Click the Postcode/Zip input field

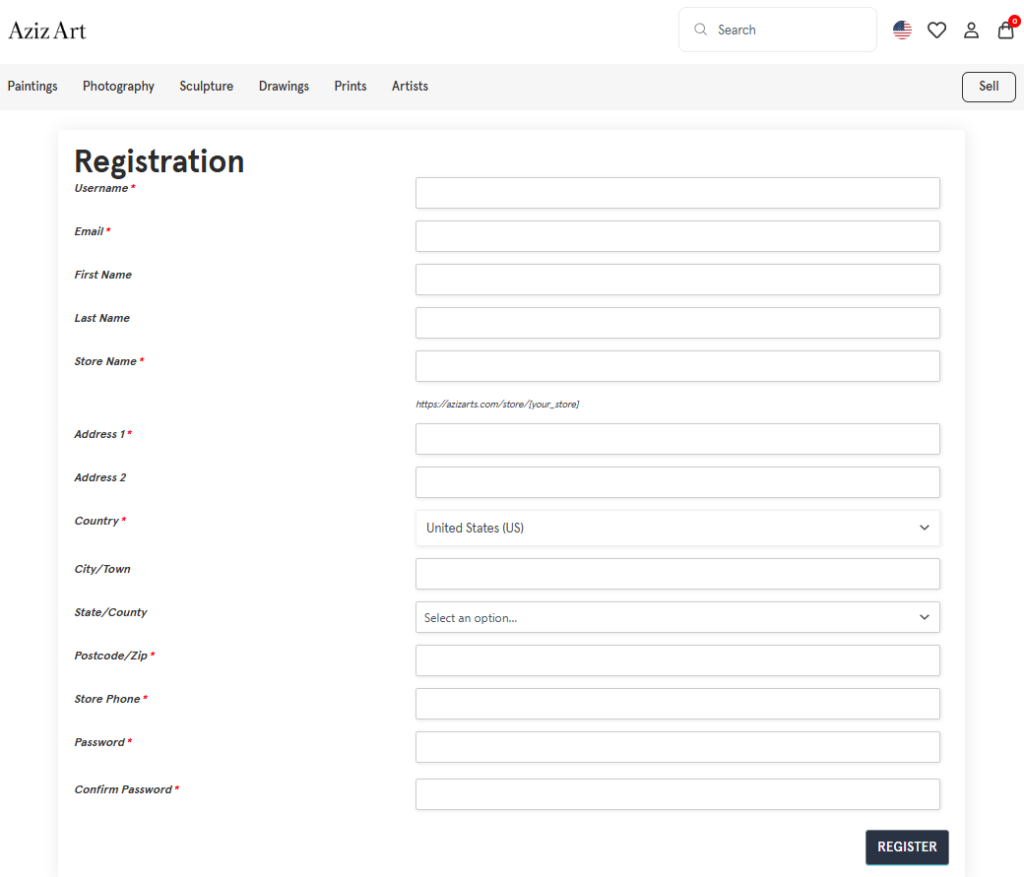pyautogui.click(x=677, y=661)
